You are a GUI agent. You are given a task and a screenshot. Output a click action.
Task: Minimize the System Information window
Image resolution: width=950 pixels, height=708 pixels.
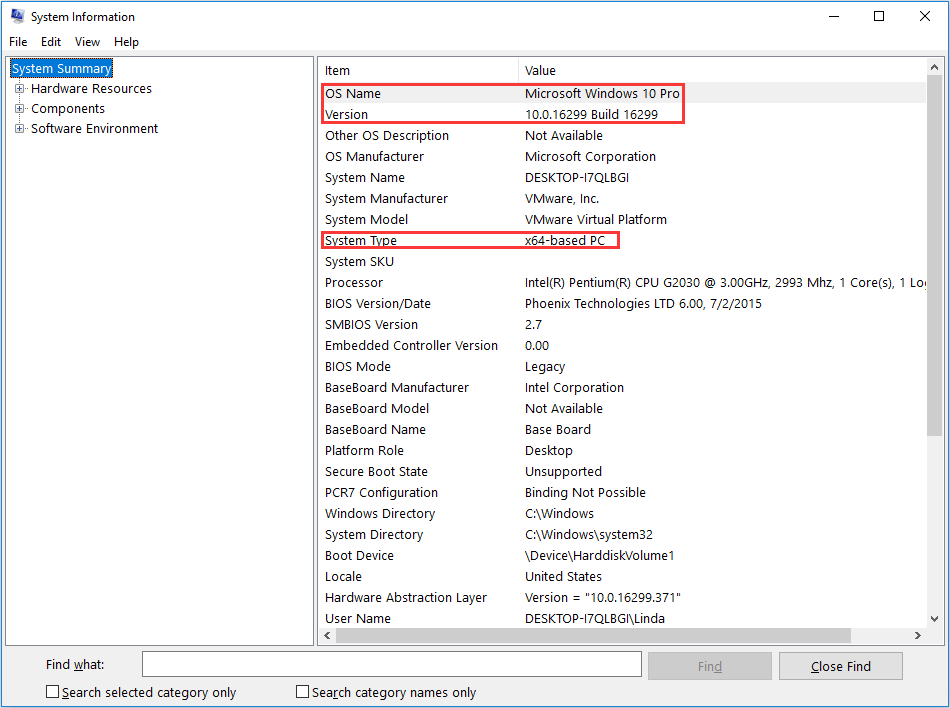pos(834,16)
